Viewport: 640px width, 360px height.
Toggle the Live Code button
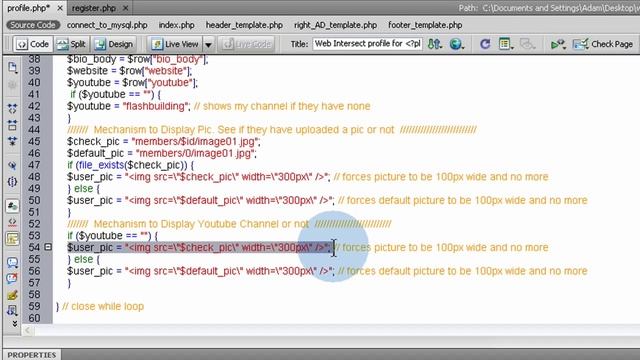[x=247, y=44]
